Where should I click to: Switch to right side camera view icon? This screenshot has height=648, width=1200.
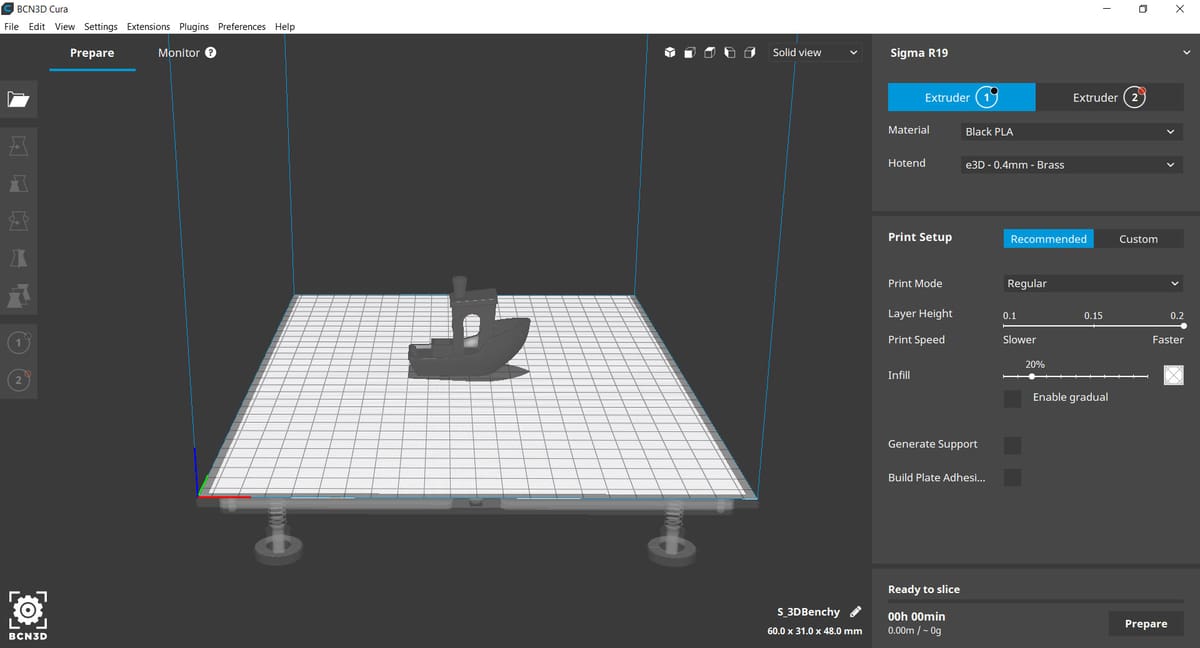[x=749, y=53]
